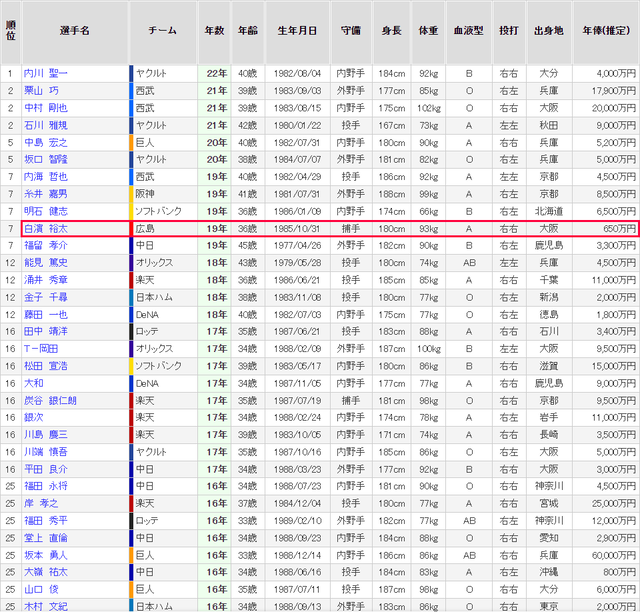Open player link 糸井 嘉男
This screenshot has height=612, width=640.
46,194
